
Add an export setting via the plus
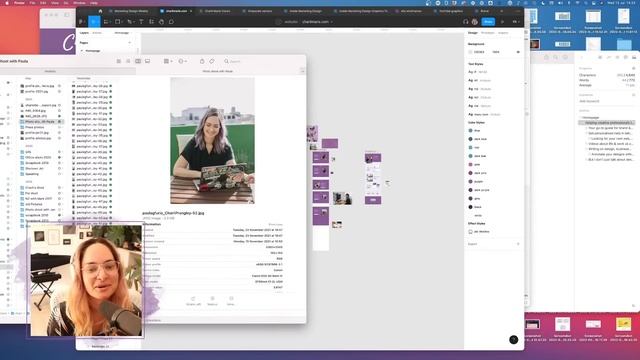518,244
